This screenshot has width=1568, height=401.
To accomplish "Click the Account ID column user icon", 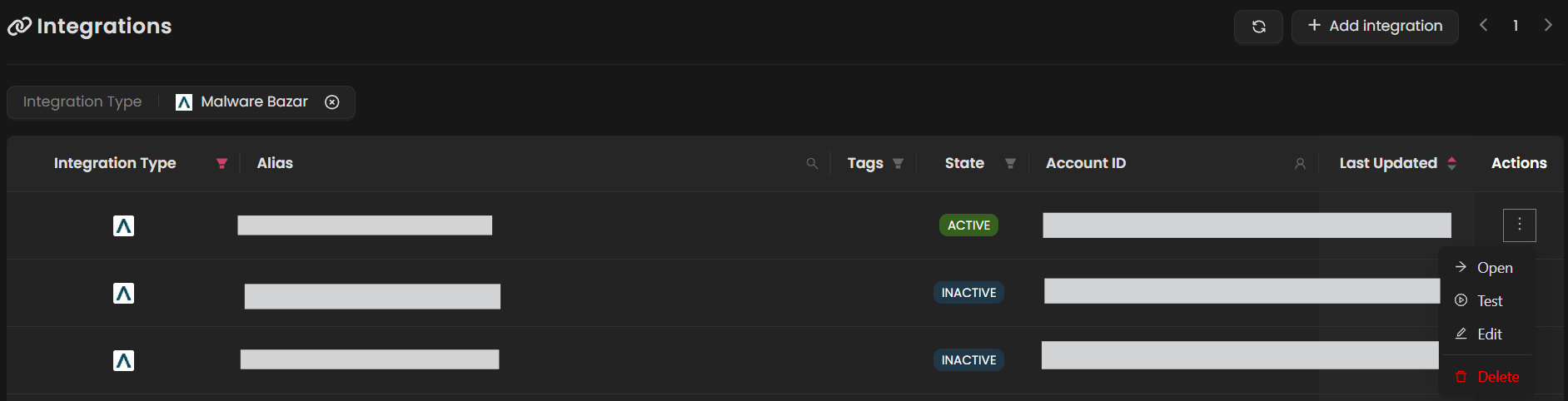I will pyautogui.click(x=1300, y=164).
